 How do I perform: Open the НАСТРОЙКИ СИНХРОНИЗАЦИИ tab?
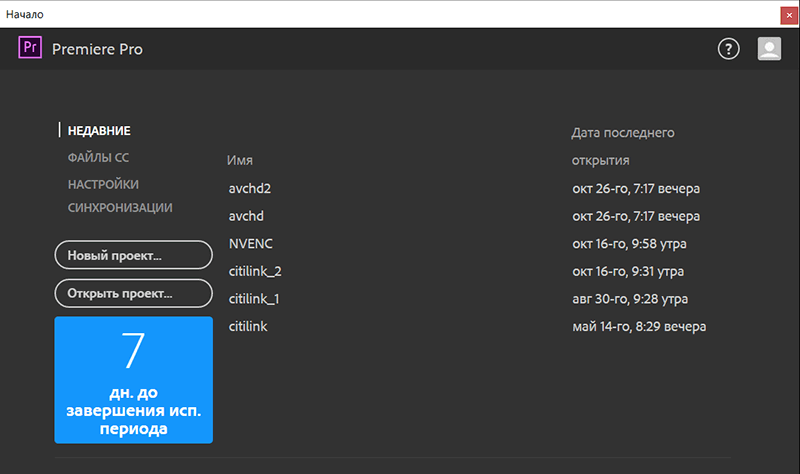coord(120,196)
